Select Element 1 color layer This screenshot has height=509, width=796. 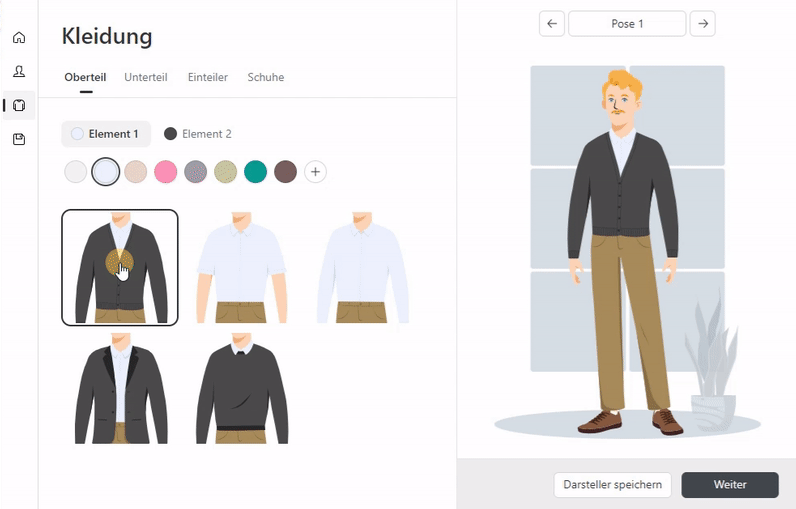click(106, 134)
